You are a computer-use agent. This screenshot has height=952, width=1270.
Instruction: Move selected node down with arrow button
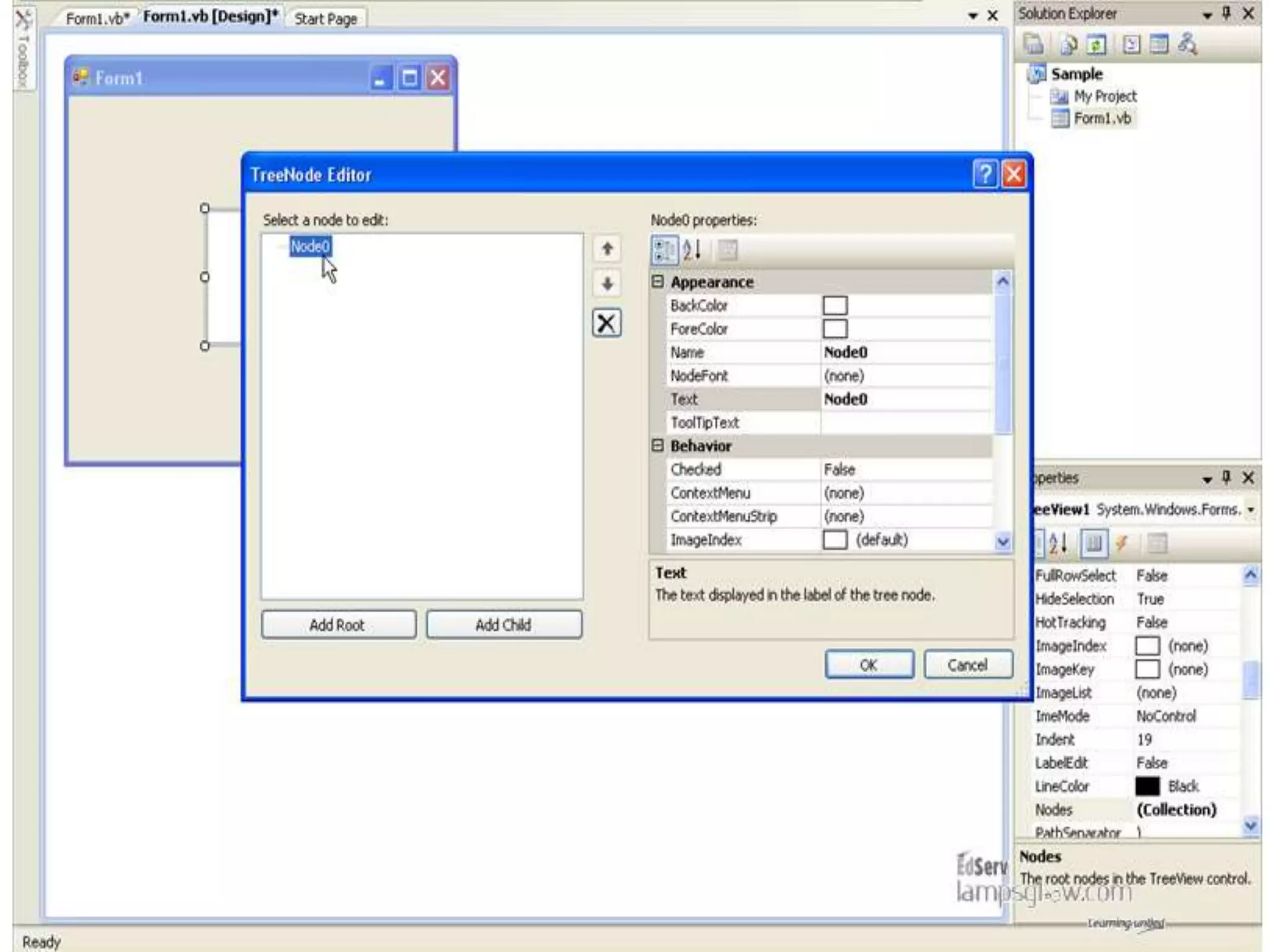[607, 284]
